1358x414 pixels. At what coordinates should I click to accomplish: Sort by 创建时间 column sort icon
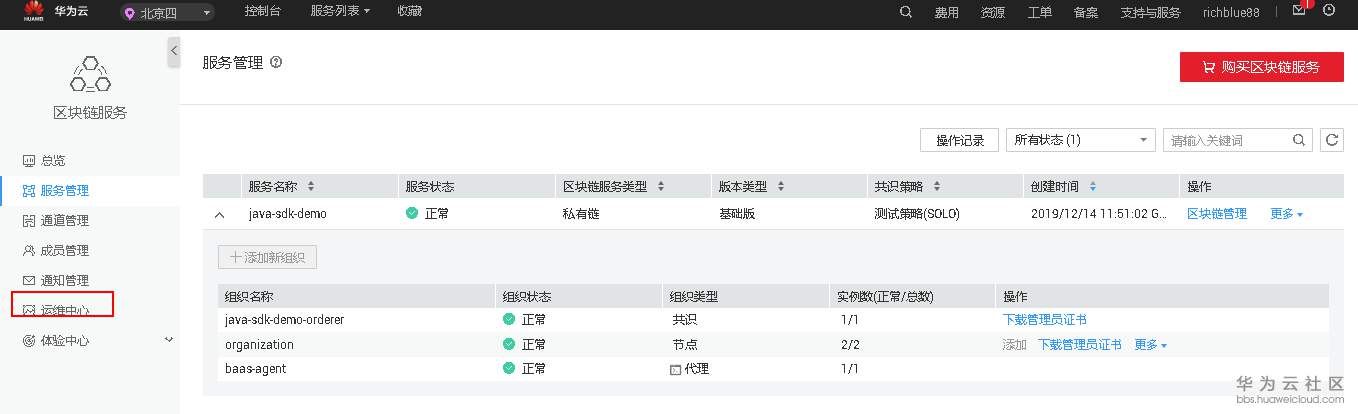pyautogui.click(x=1092, y=186)
